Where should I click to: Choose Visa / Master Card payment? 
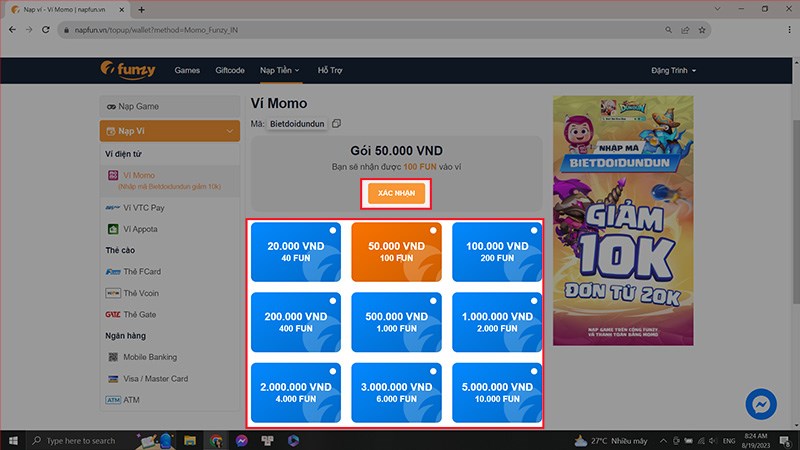[x=170, y=379]
